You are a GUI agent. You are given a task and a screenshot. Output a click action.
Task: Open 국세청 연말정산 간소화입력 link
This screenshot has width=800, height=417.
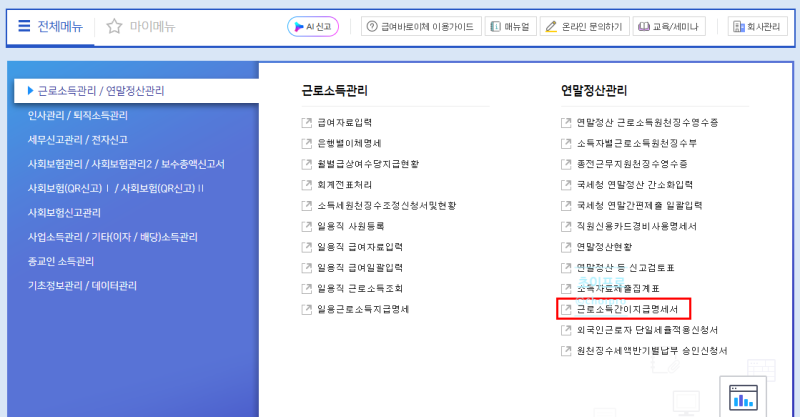(635, 185)
